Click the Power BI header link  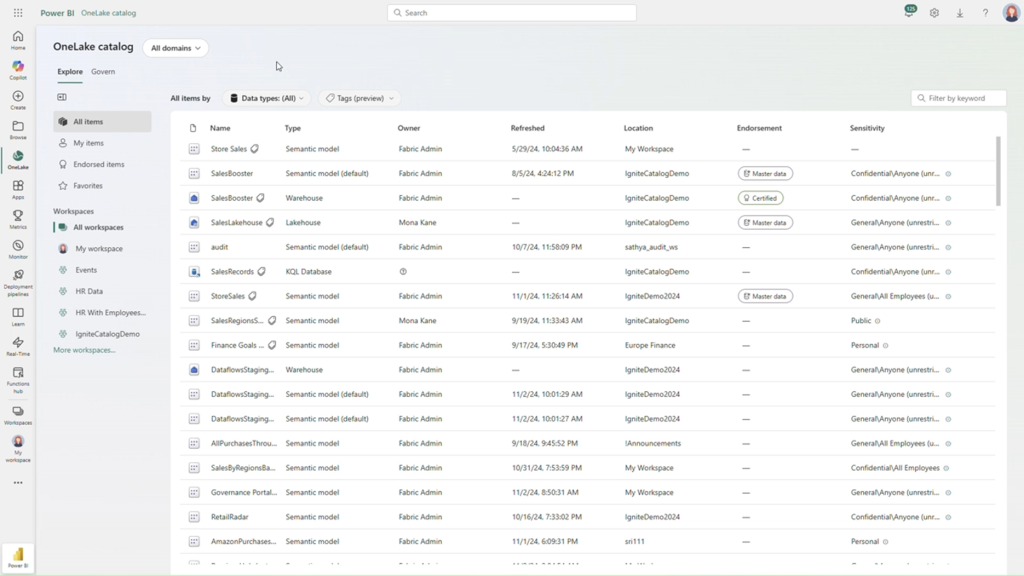pyautogui.click(x=57, y=13)
